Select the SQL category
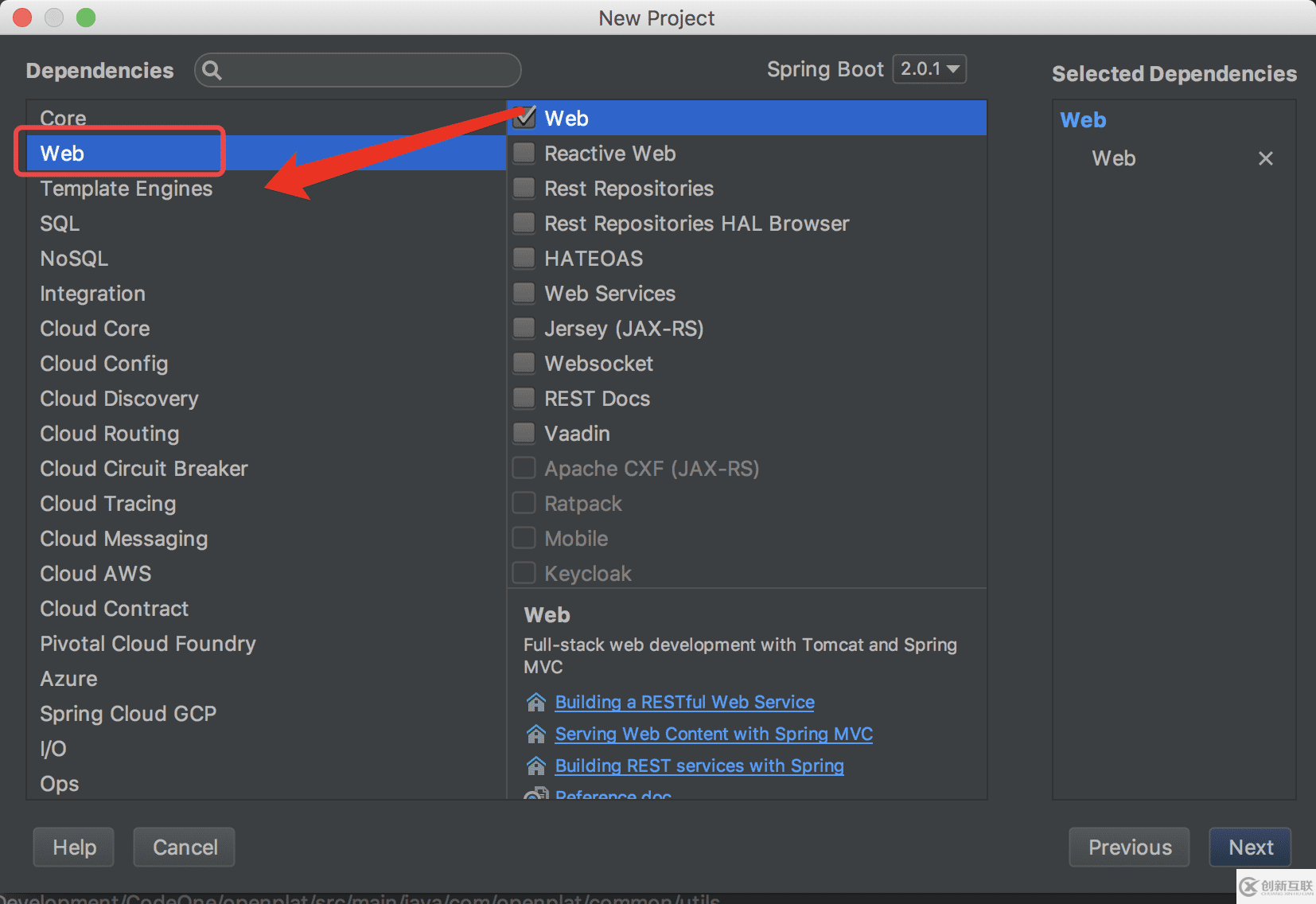The height and width of the screenshot is (904, 1316). [267, 223]
